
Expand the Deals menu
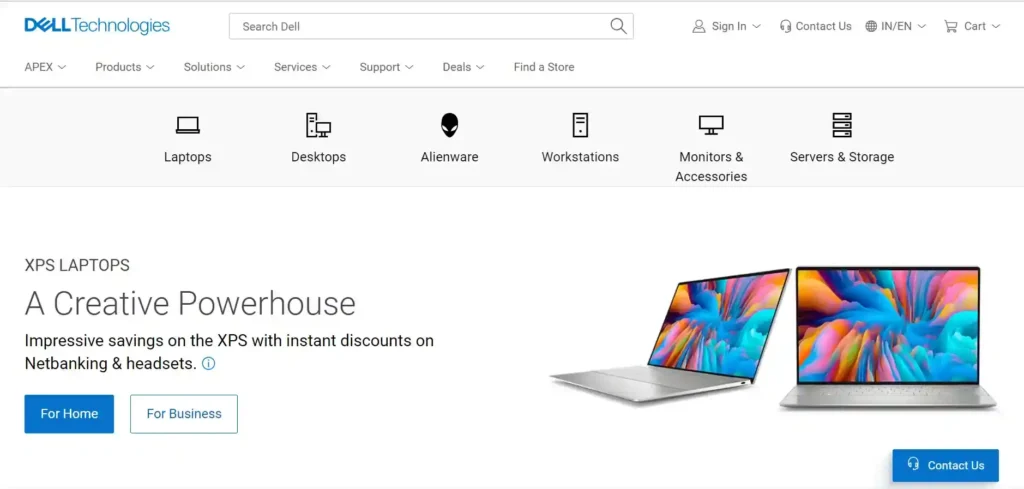tap(463, 67)
